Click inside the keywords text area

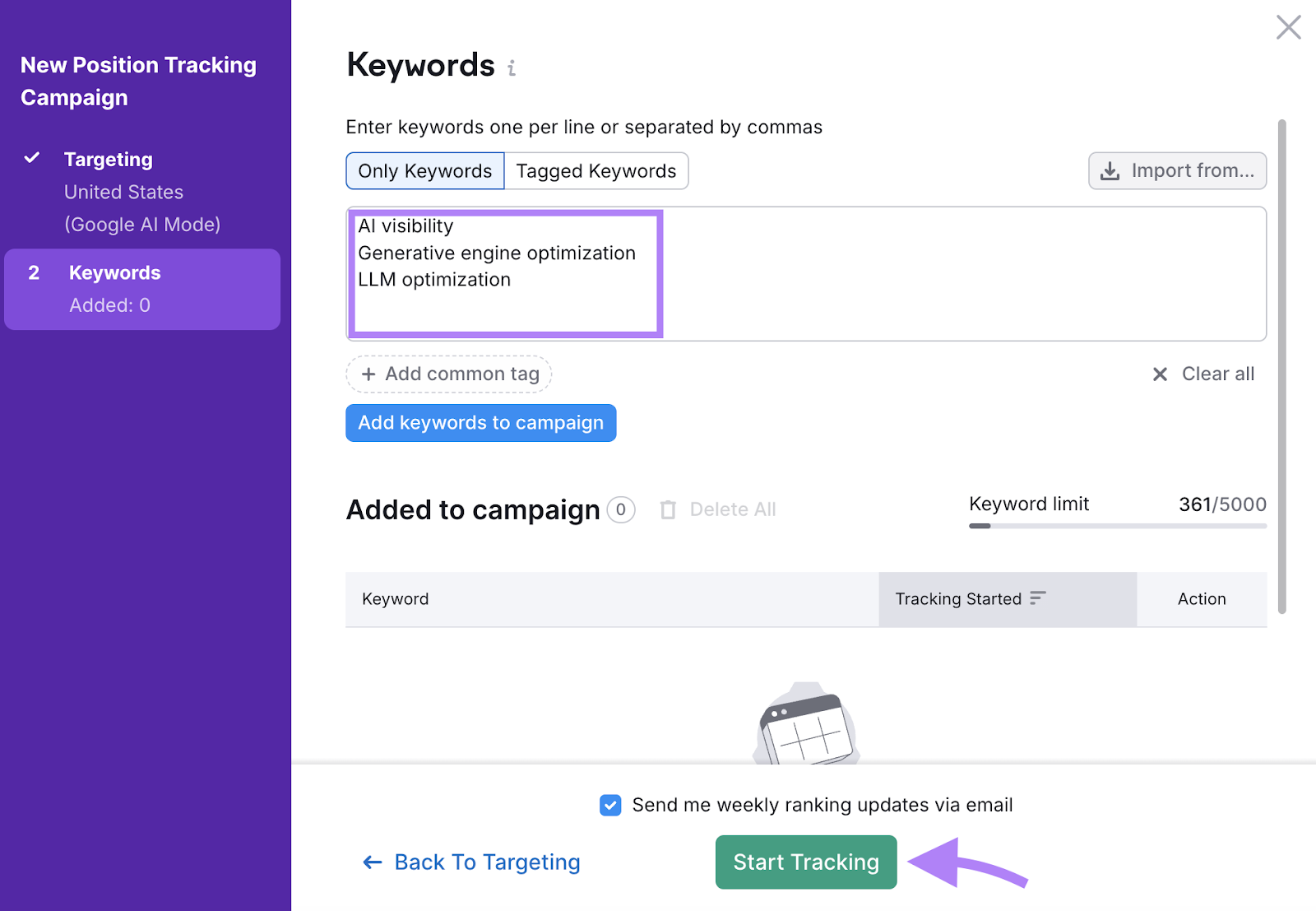pyautogui.click(x=905, y=273)
